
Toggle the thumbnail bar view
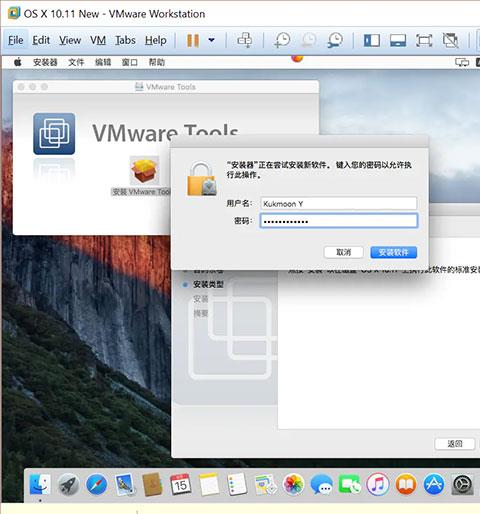398,41
